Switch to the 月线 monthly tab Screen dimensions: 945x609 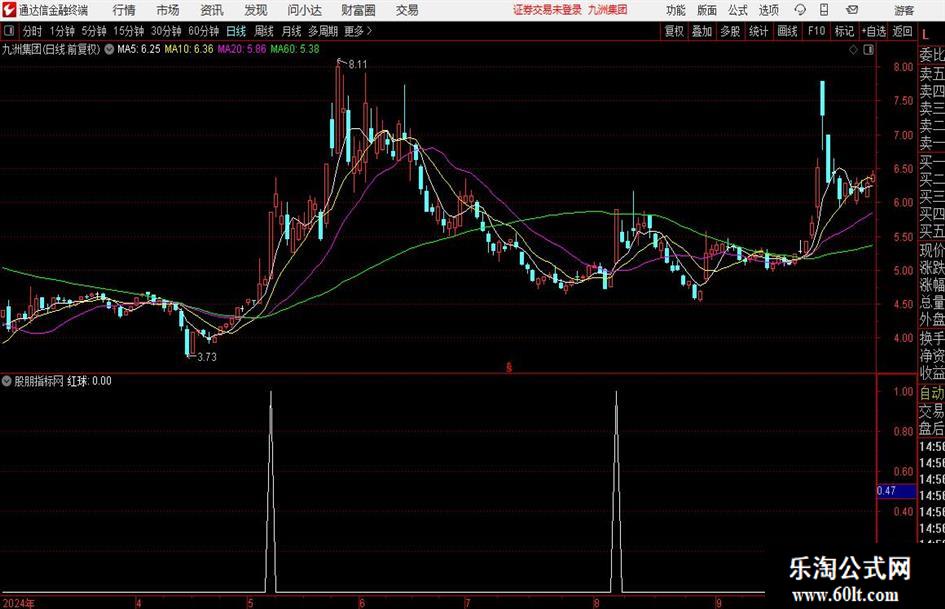[291, 31]
